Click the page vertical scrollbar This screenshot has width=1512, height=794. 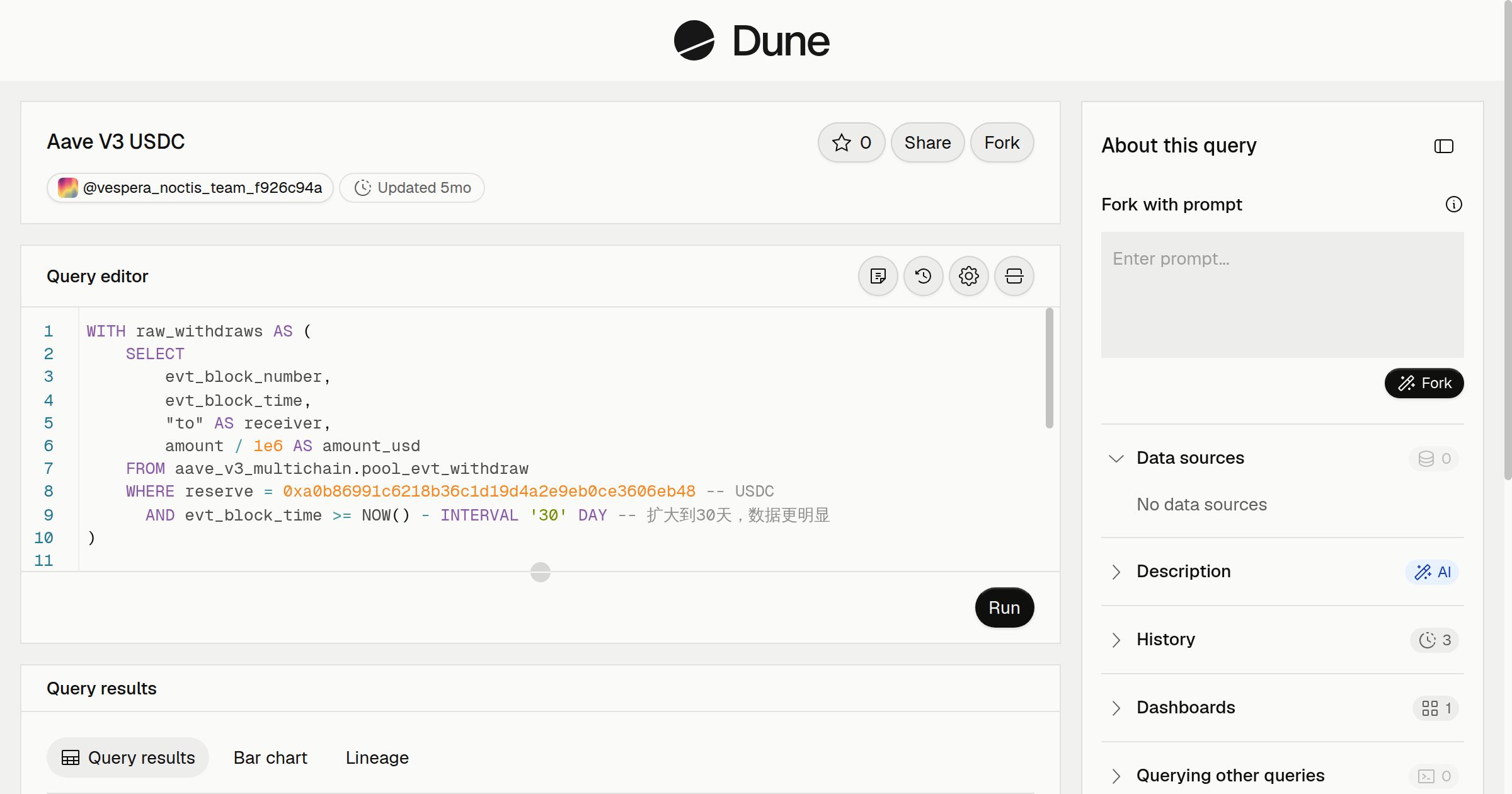pyautogui.click(x=1508, y=239)
